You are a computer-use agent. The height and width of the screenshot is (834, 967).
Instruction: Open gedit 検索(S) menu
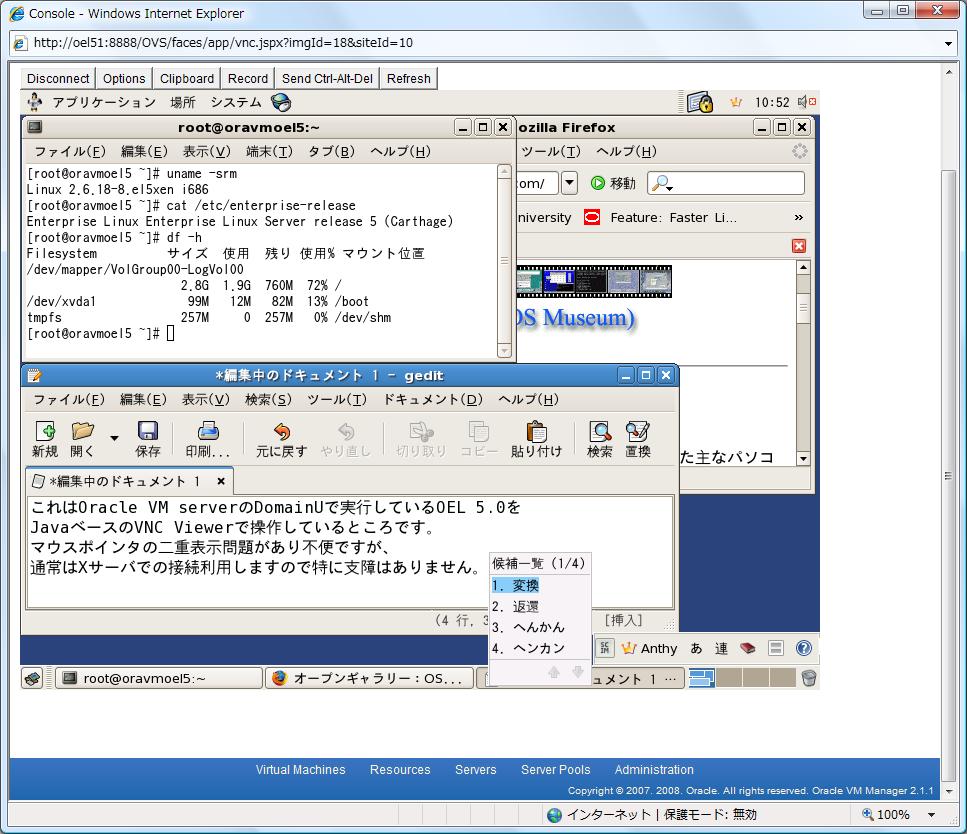[268, 399]
